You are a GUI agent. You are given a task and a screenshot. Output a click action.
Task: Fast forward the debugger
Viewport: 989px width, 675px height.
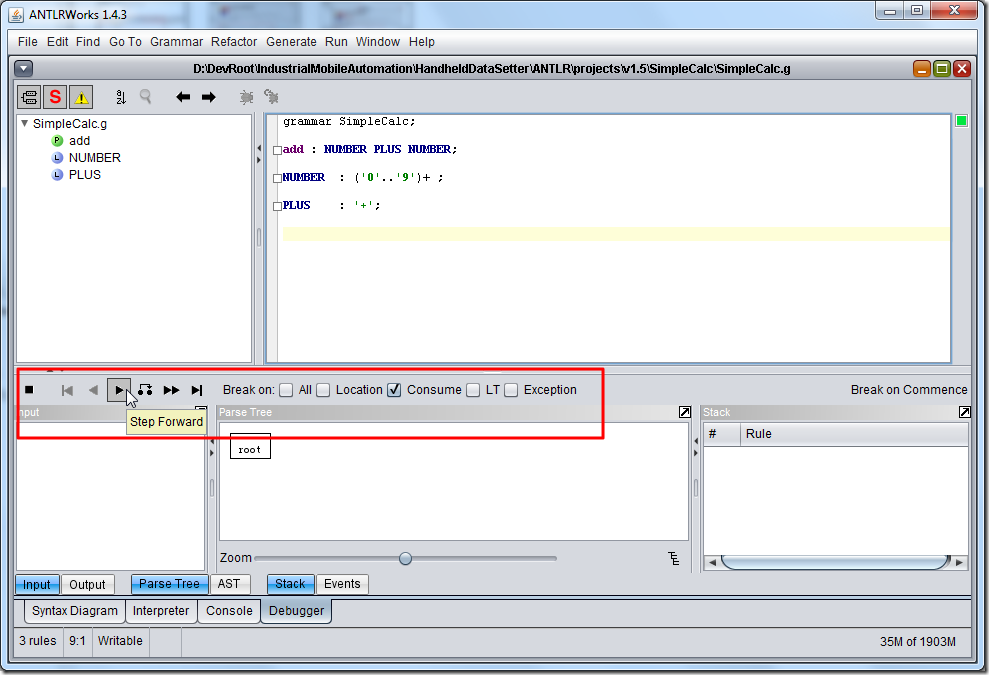[171, 390]
